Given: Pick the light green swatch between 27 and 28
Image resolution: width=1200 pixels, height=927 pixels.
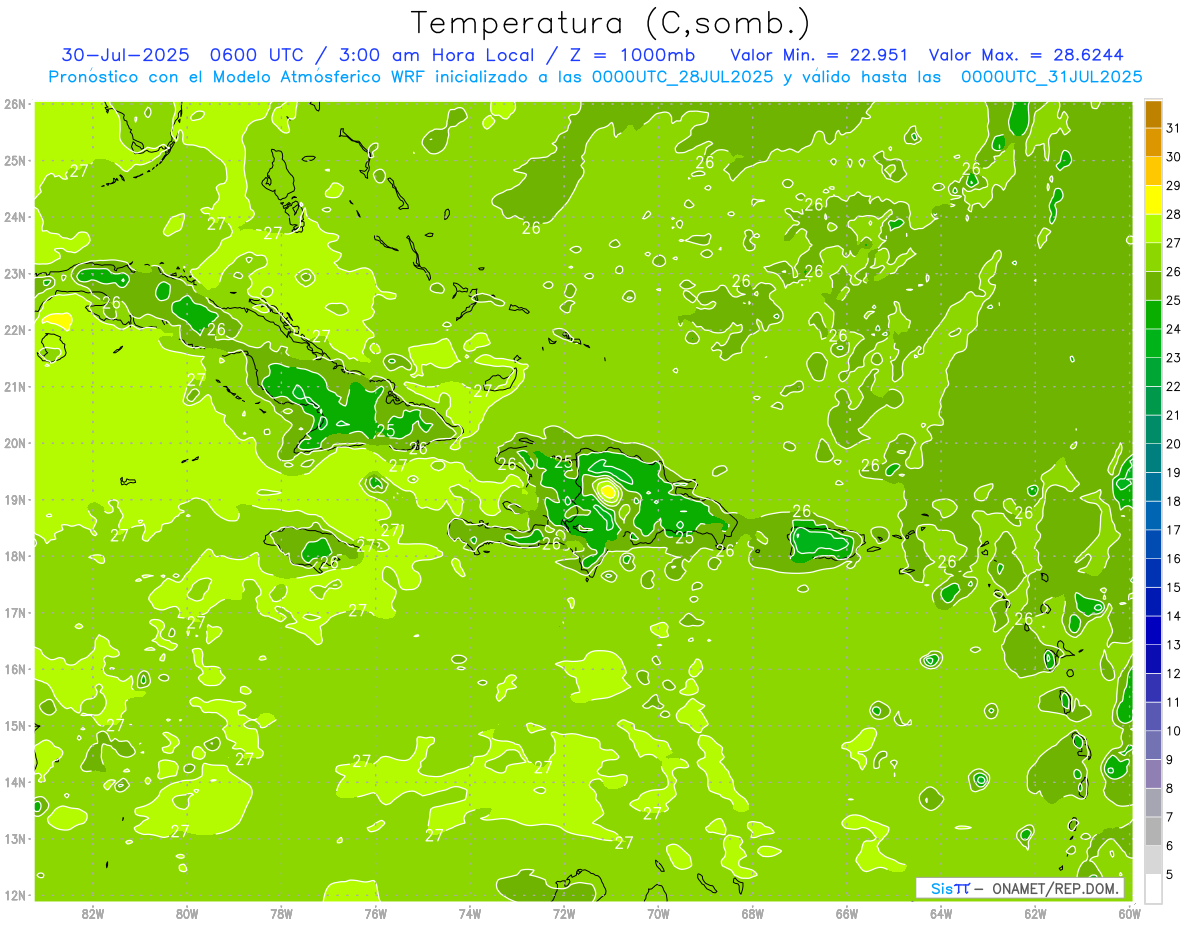Looking at the screenshot, I should pyautogui.click(x=1153, y=229).
